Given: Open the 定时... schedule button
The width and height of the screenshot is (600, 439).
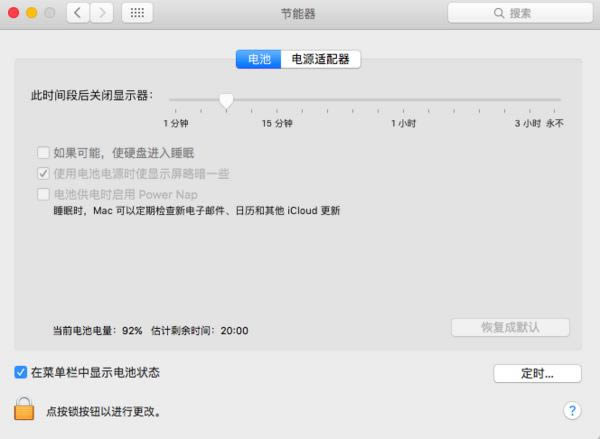Looking at the screenshot, I should coord(537,373).
